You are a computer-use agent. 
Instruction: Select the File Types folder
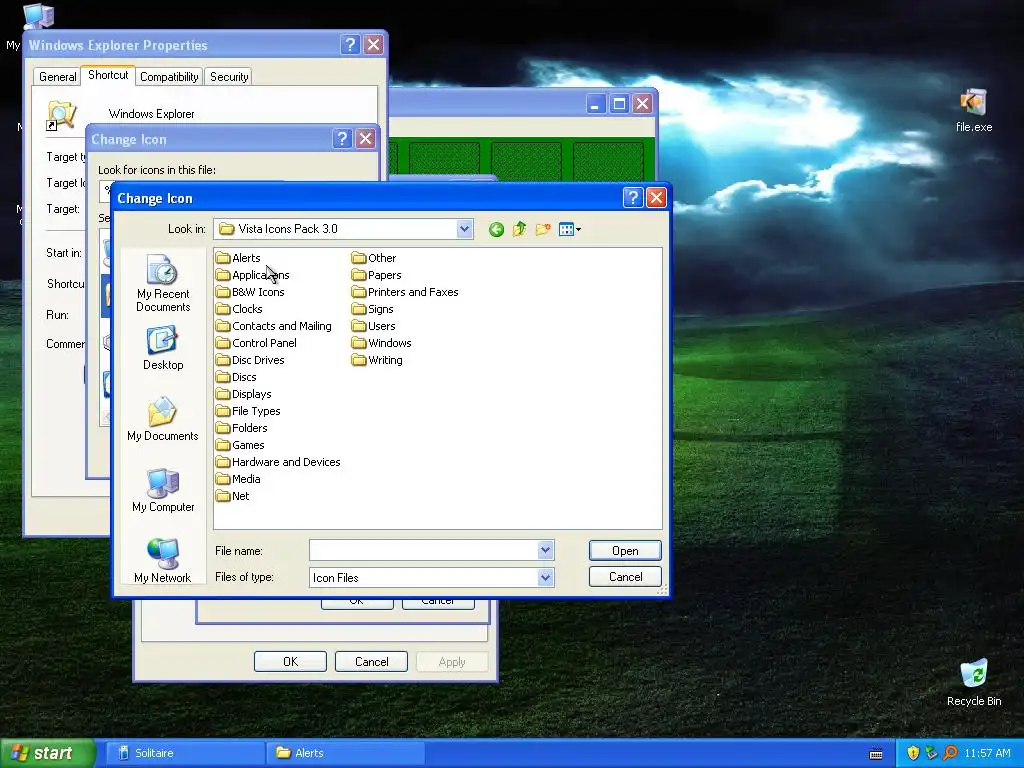point(248,411)
